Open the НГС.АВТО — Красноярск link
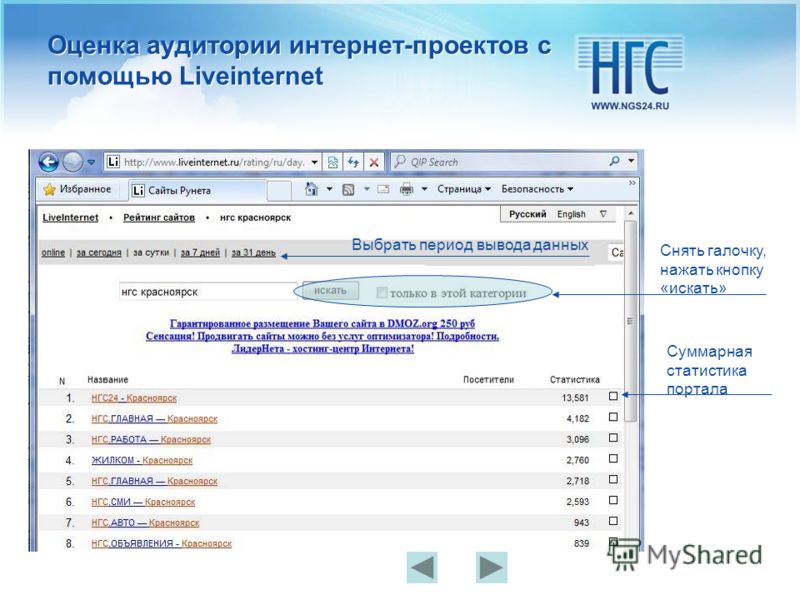 [145, 523]
